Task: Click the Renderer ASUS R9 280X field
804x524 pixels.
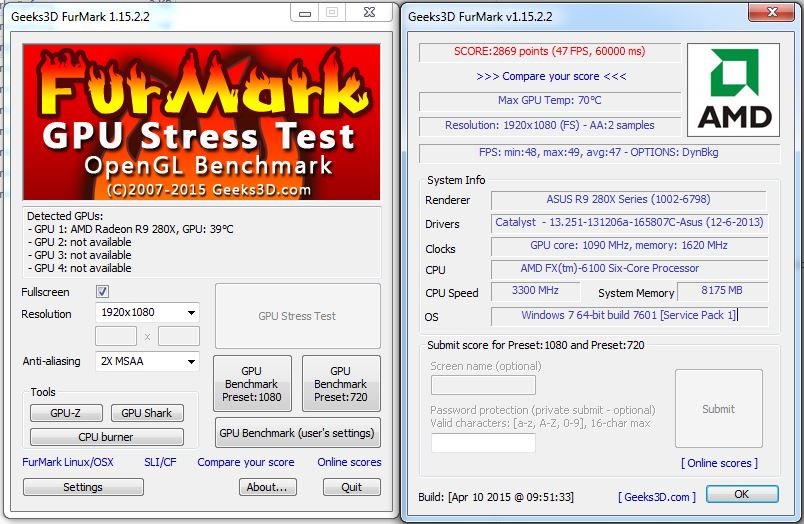Action: point(629,199)
